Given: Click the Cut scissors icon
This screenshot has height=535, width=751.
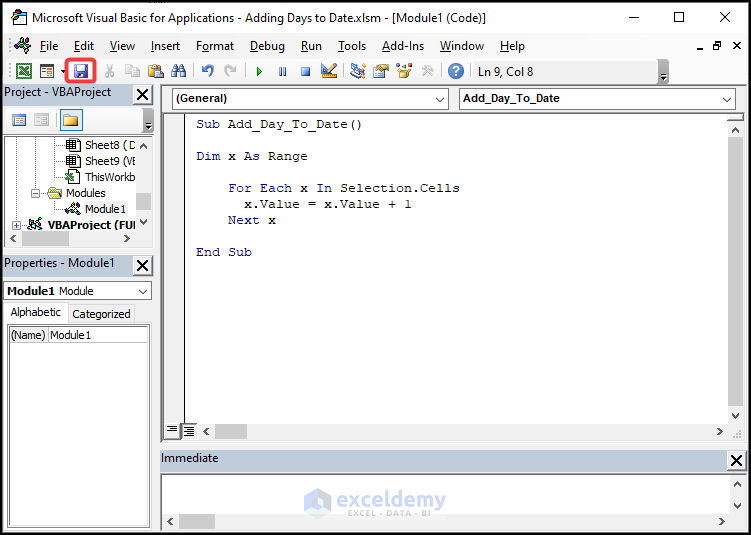Looking at the screenshot, I should [x=109, y=72].
